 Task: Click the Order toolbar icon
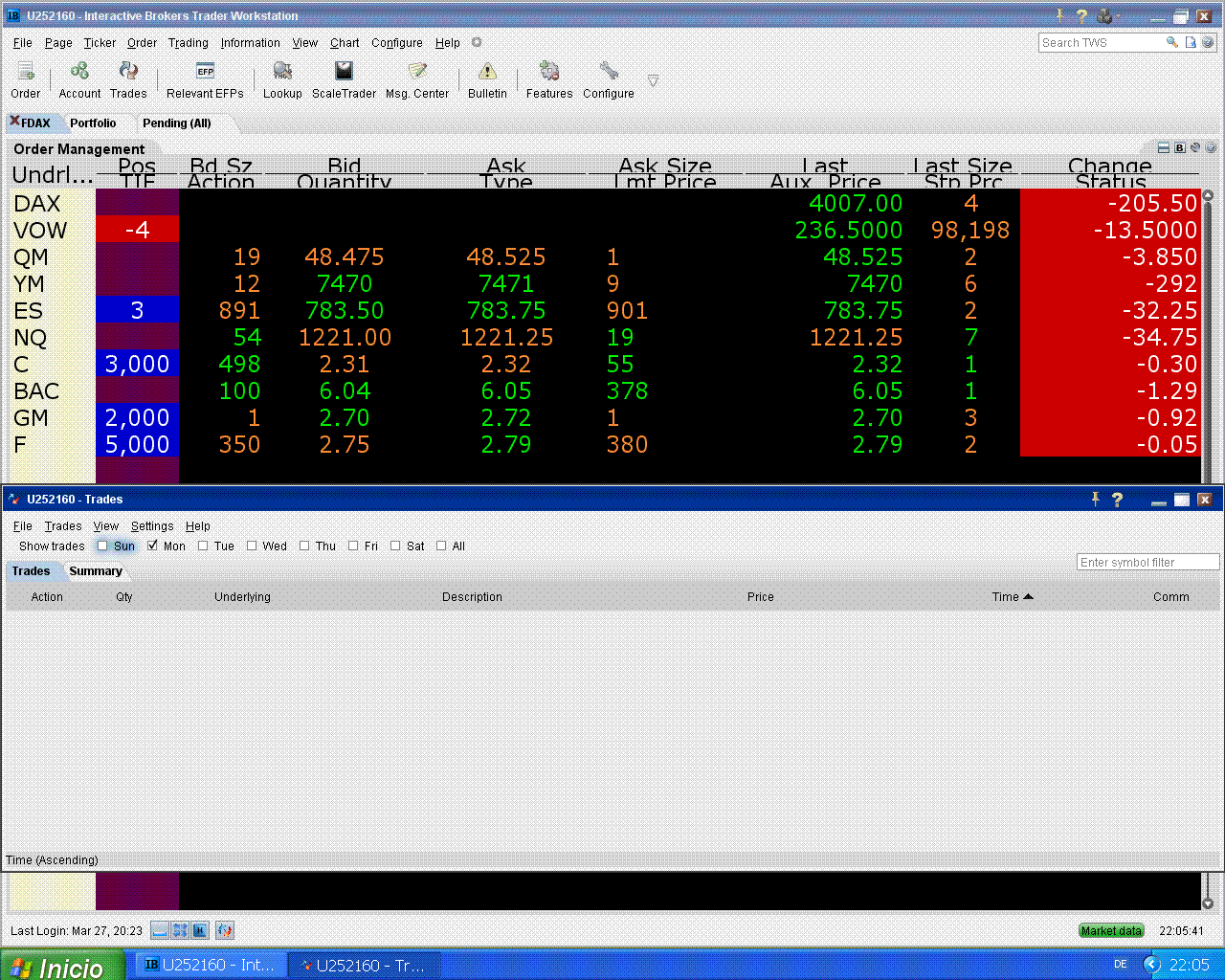(26, 71)
